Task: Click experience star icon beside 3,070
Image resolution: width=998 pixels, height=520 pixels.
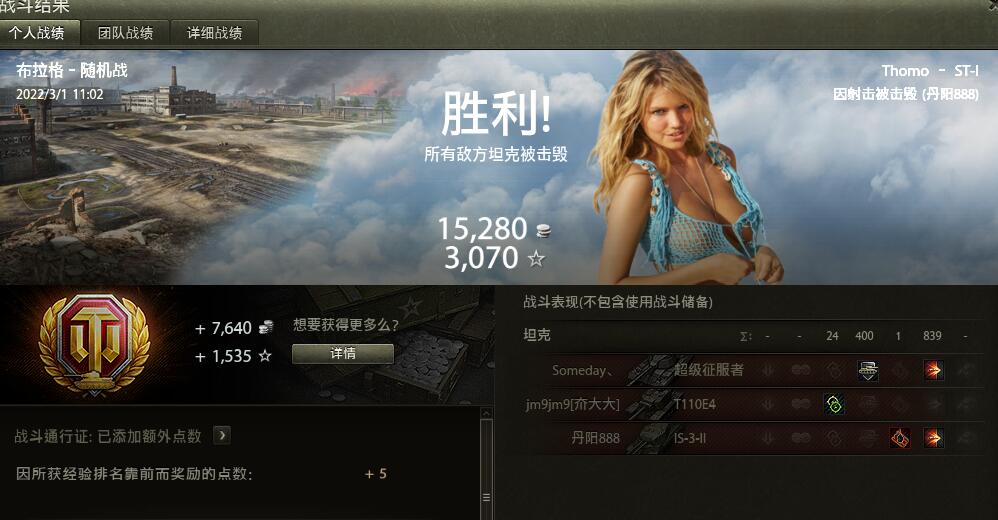Action: [537, 258]
